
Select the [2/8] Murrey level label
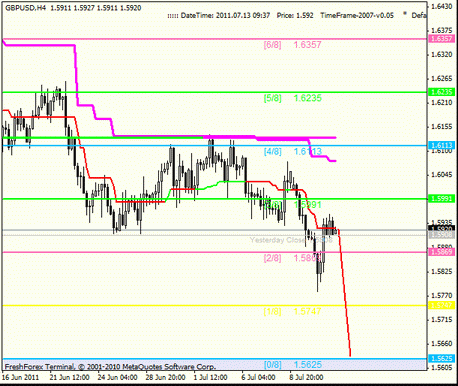272,258
